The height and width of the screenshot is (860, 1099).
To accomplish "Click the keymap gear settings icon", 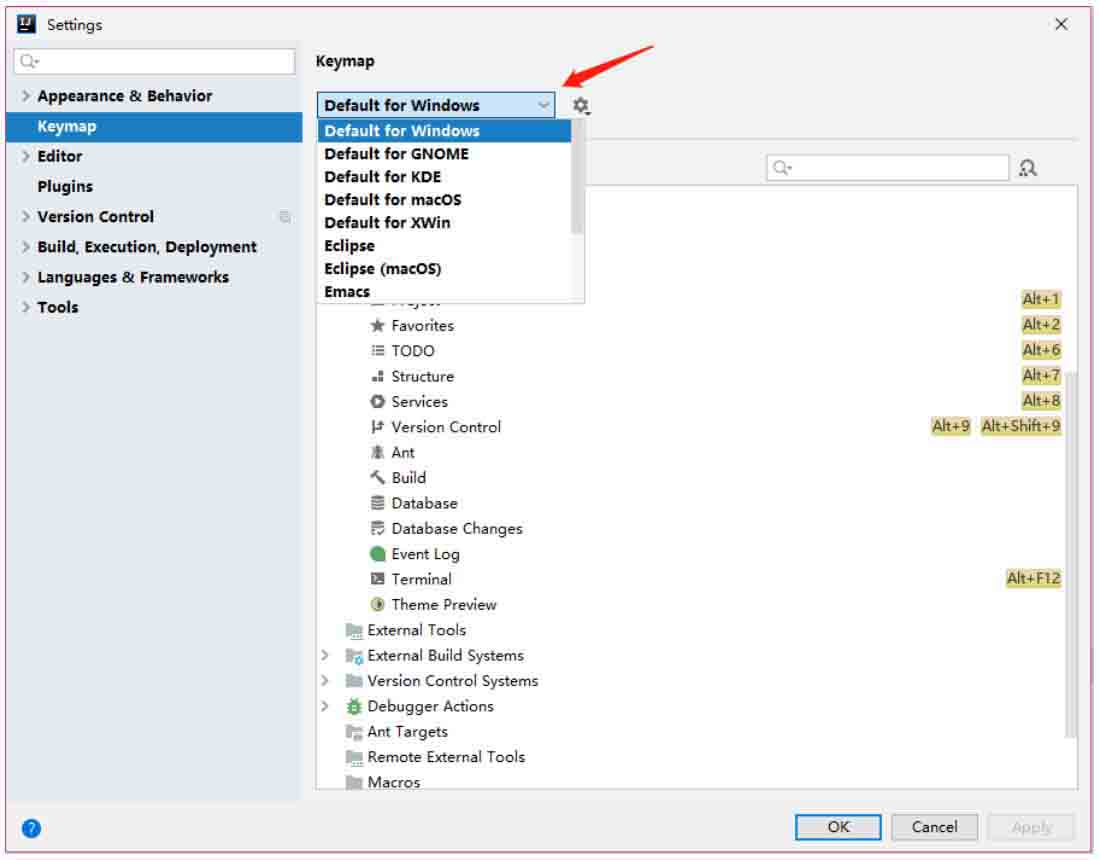I will [580, 106].
